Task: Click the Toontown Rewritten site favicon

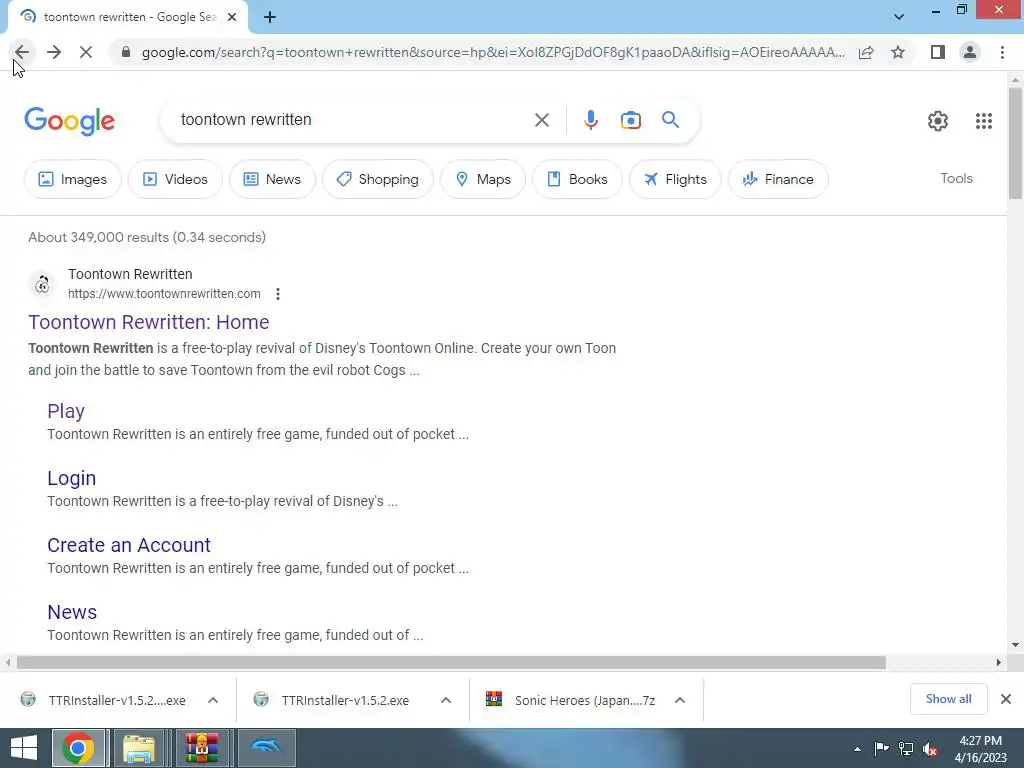Action: (x=42, y=284)
